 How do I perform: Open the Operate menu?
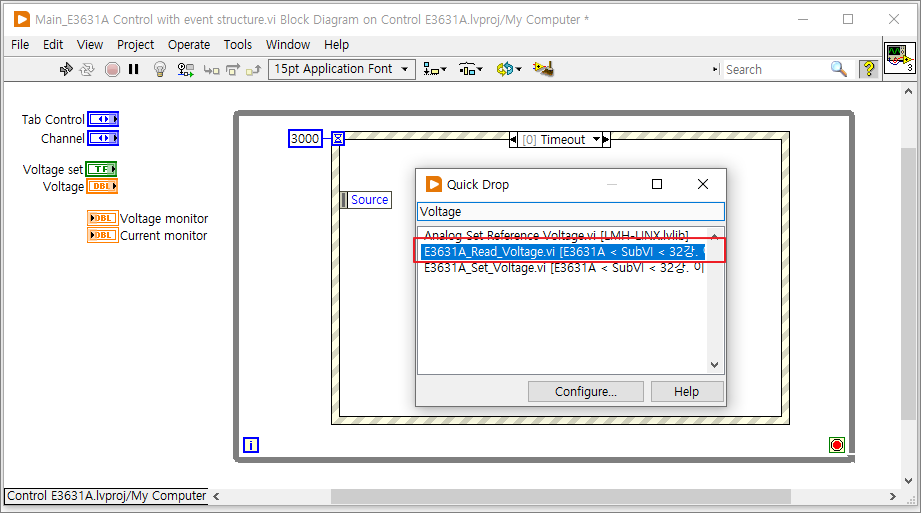[189, 45]
